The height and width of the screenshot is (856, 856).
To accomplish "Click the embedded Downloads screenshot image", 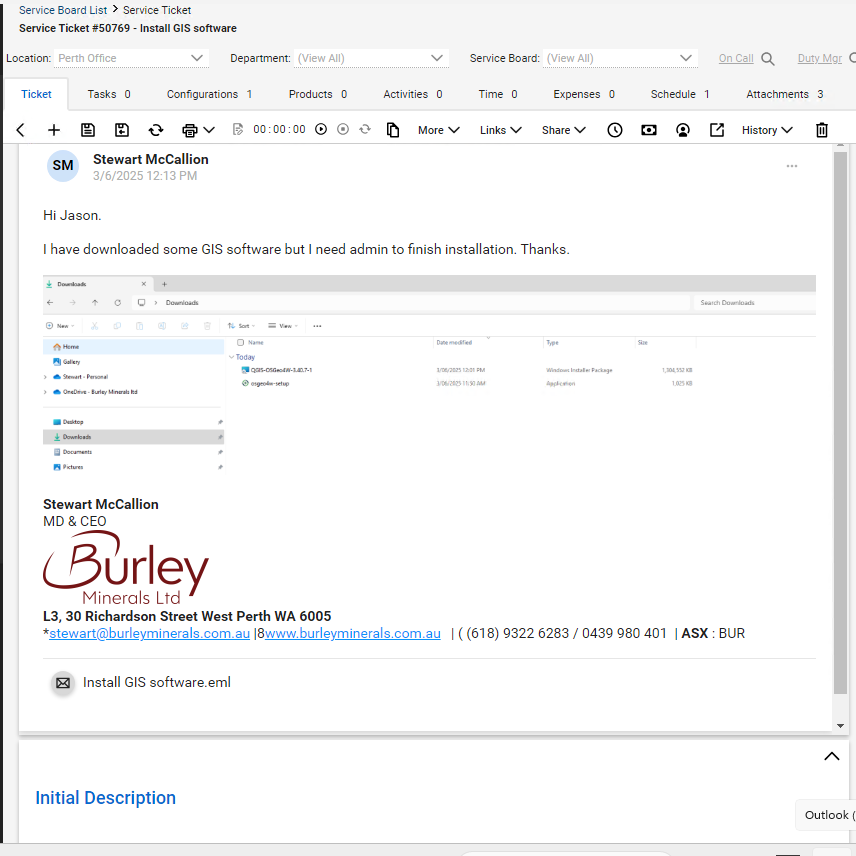I will 429,375.
